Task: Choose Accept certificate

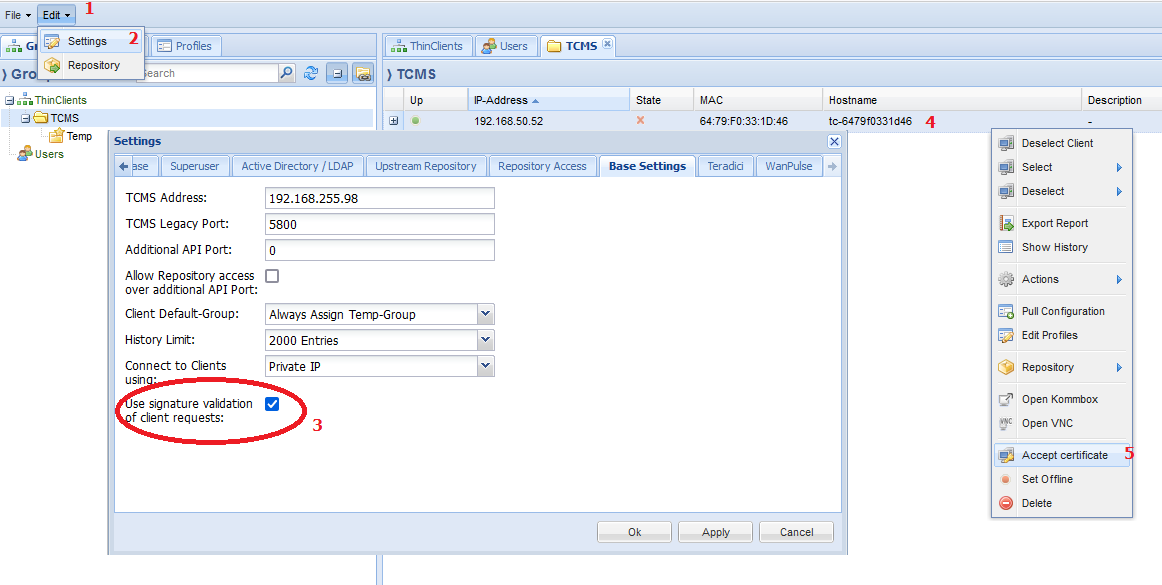Action: click(1061, 455)
